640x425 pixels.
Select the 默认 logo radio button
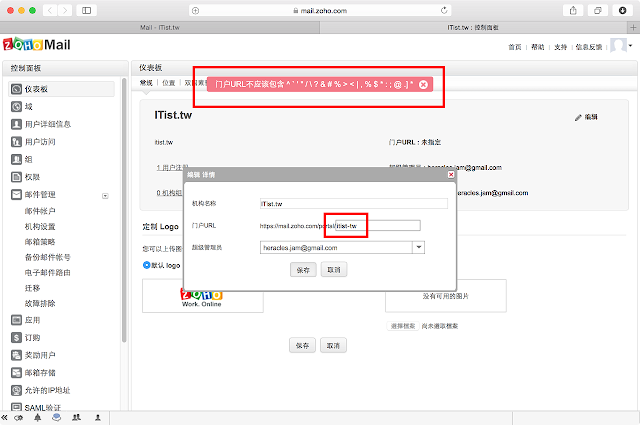point(147,265)
